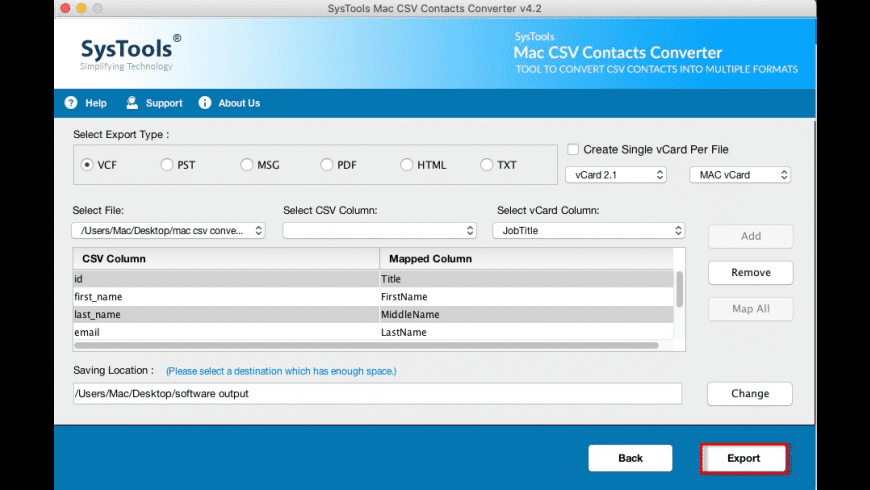Click the mapping table vertical scrollbar
This screenshot has height=490, width=870.
click(679, 289)
